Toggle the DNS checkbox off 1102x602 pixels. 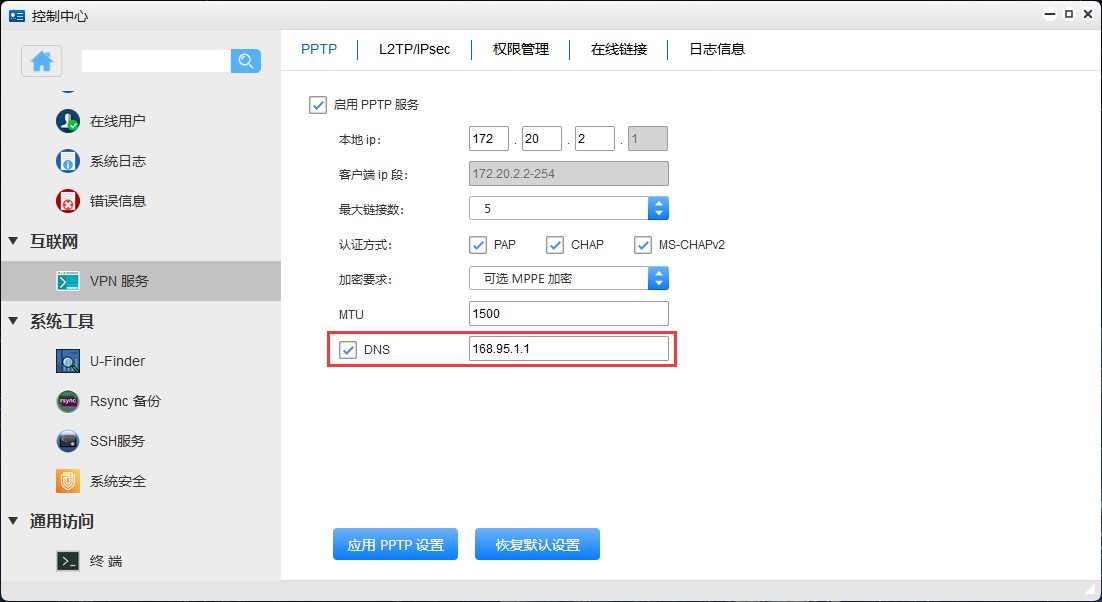(x=349, y=349)
